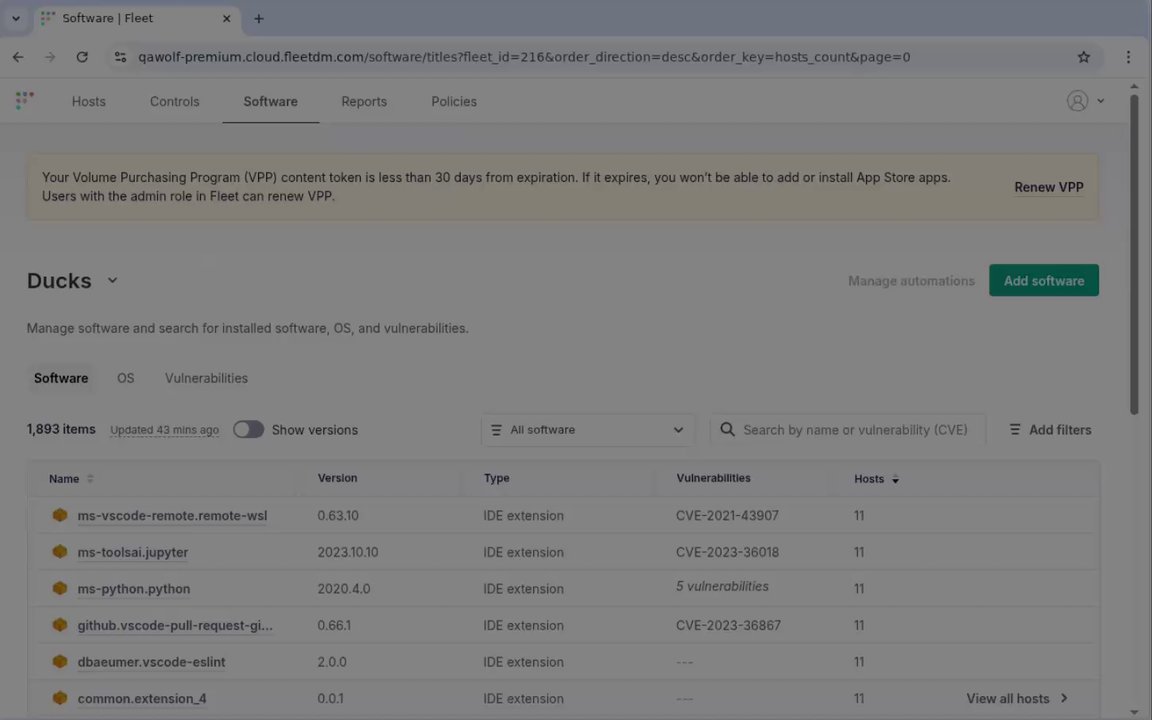Click the browser address bar URL
Image resolution: width=1152 pixels, height=720 pixels.
pos(524,57)
